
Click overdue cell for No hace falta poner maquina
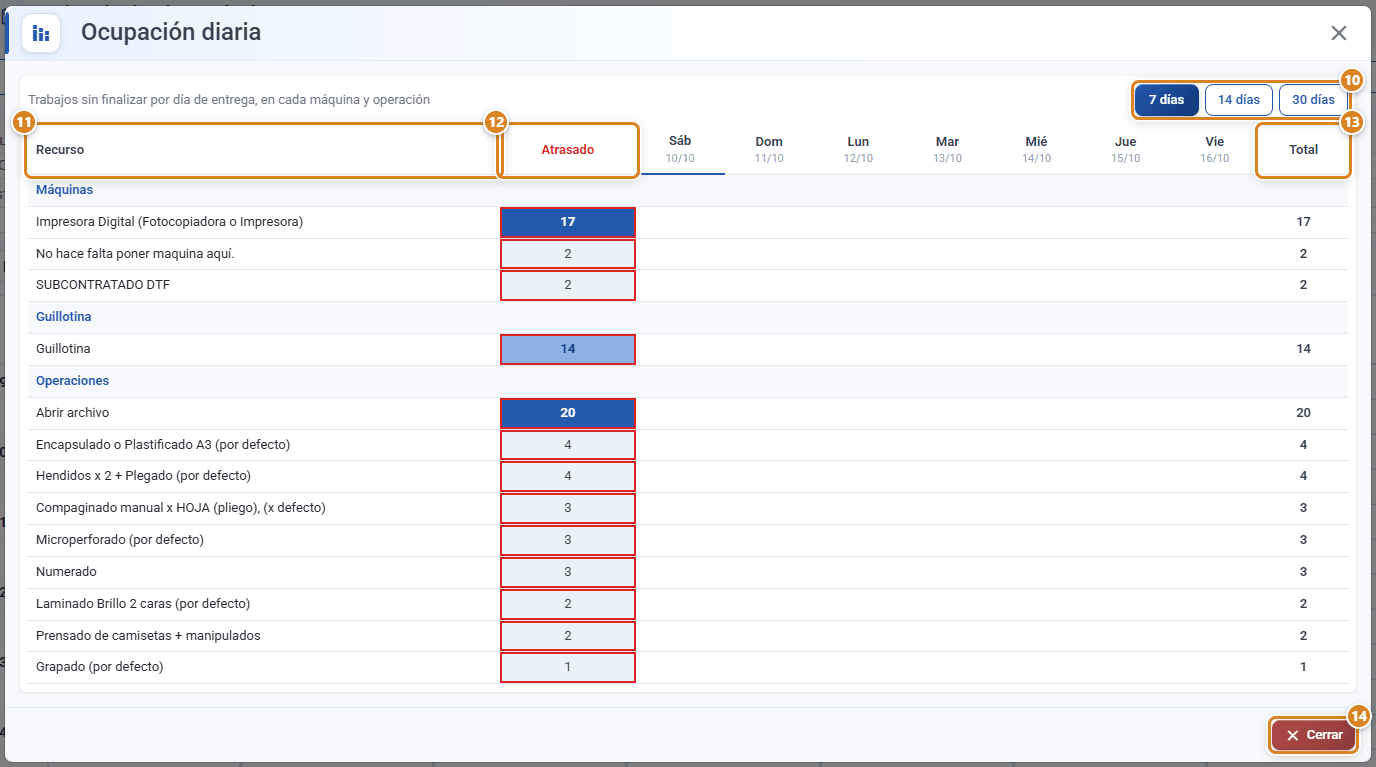point(568,254)
